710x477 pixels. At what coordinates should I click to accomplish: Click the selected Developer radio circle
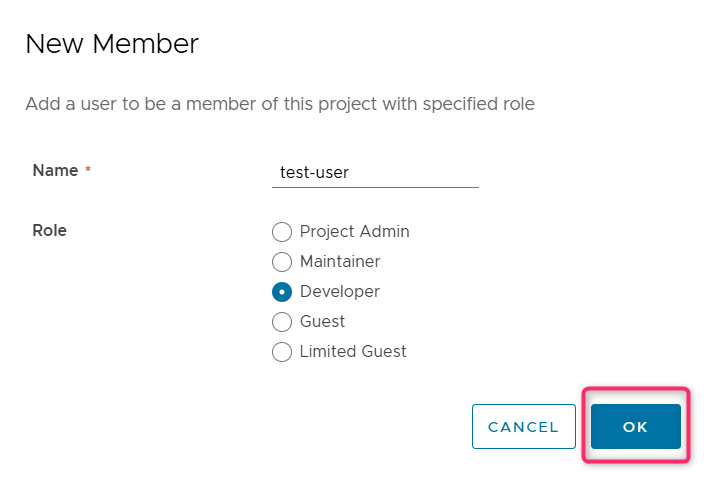tap(282, 292)
